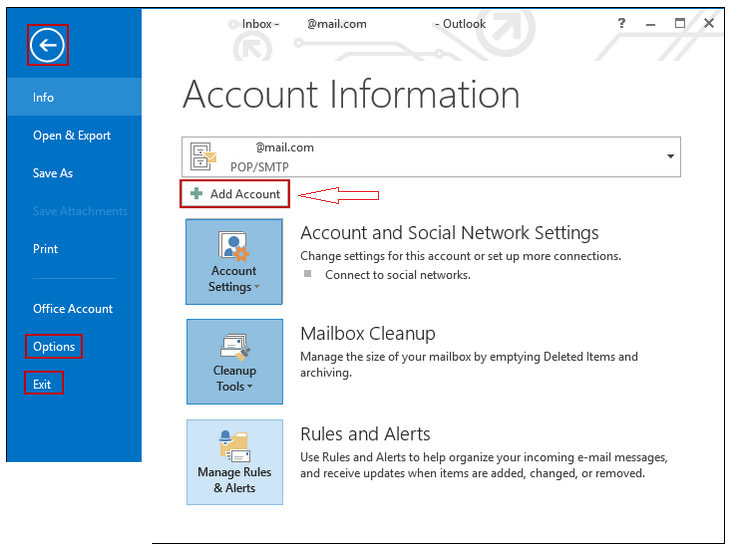Click the Rules and Alerts heading
The width and height of the screenshot is (737, 557).
pyautogui.click(x=365, y=434)
